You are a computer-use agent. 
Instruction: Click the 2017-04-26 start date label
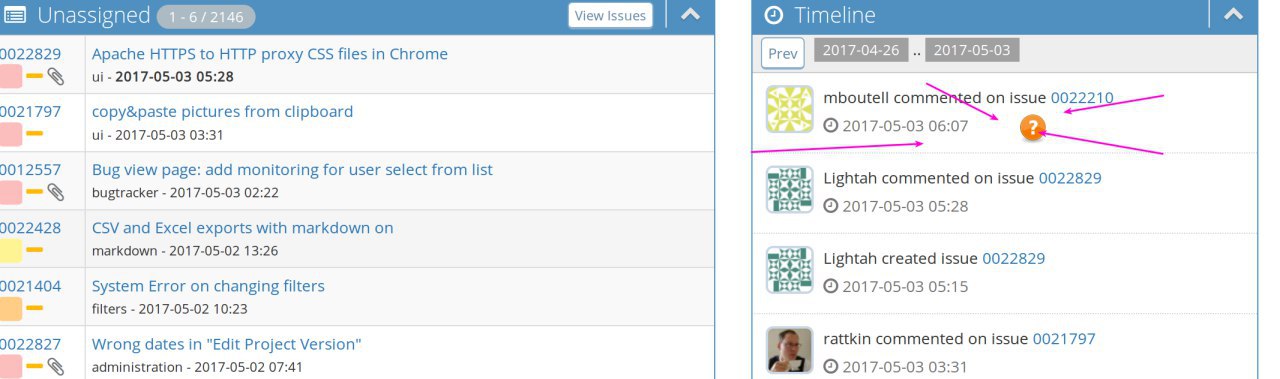click(x=860, y=50)
